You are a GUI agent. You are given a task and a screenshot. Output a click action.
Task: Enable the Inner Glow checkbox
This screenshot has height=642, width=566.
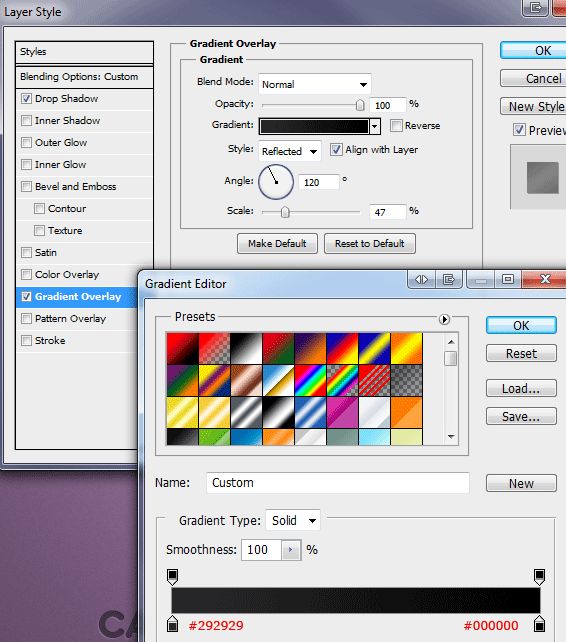[x=26, y=165]
